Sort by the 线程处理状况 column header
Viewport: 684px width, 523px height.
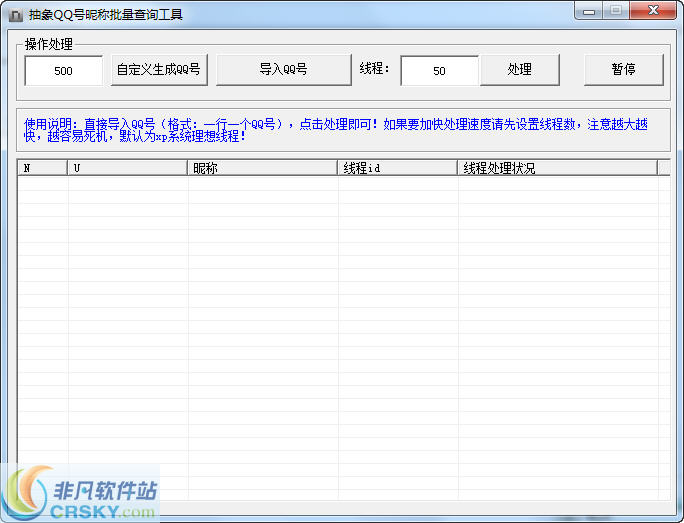pos(557,168)
